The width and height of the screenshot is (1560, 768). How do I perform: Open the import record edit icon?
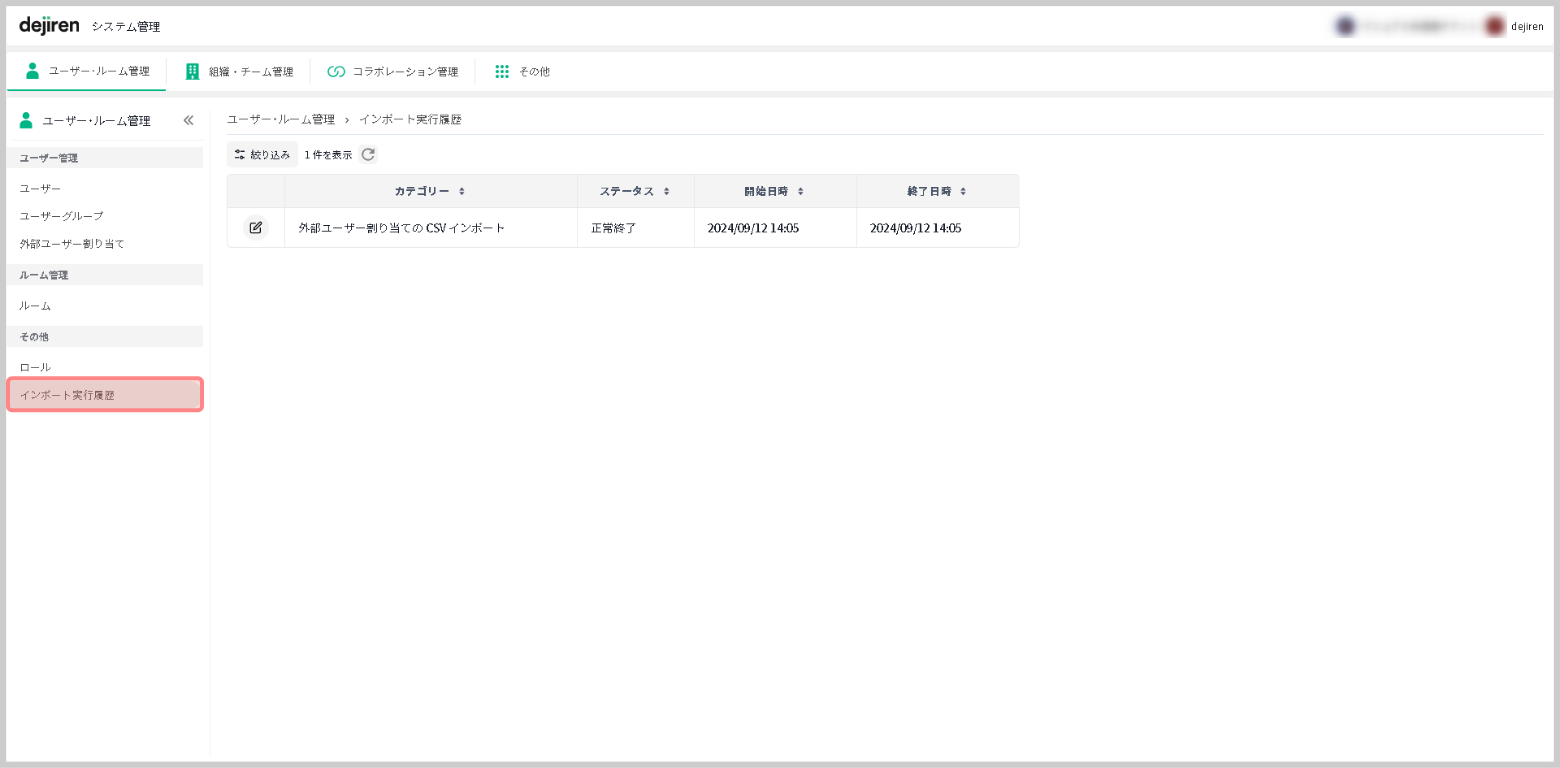(x=255, y=228)
